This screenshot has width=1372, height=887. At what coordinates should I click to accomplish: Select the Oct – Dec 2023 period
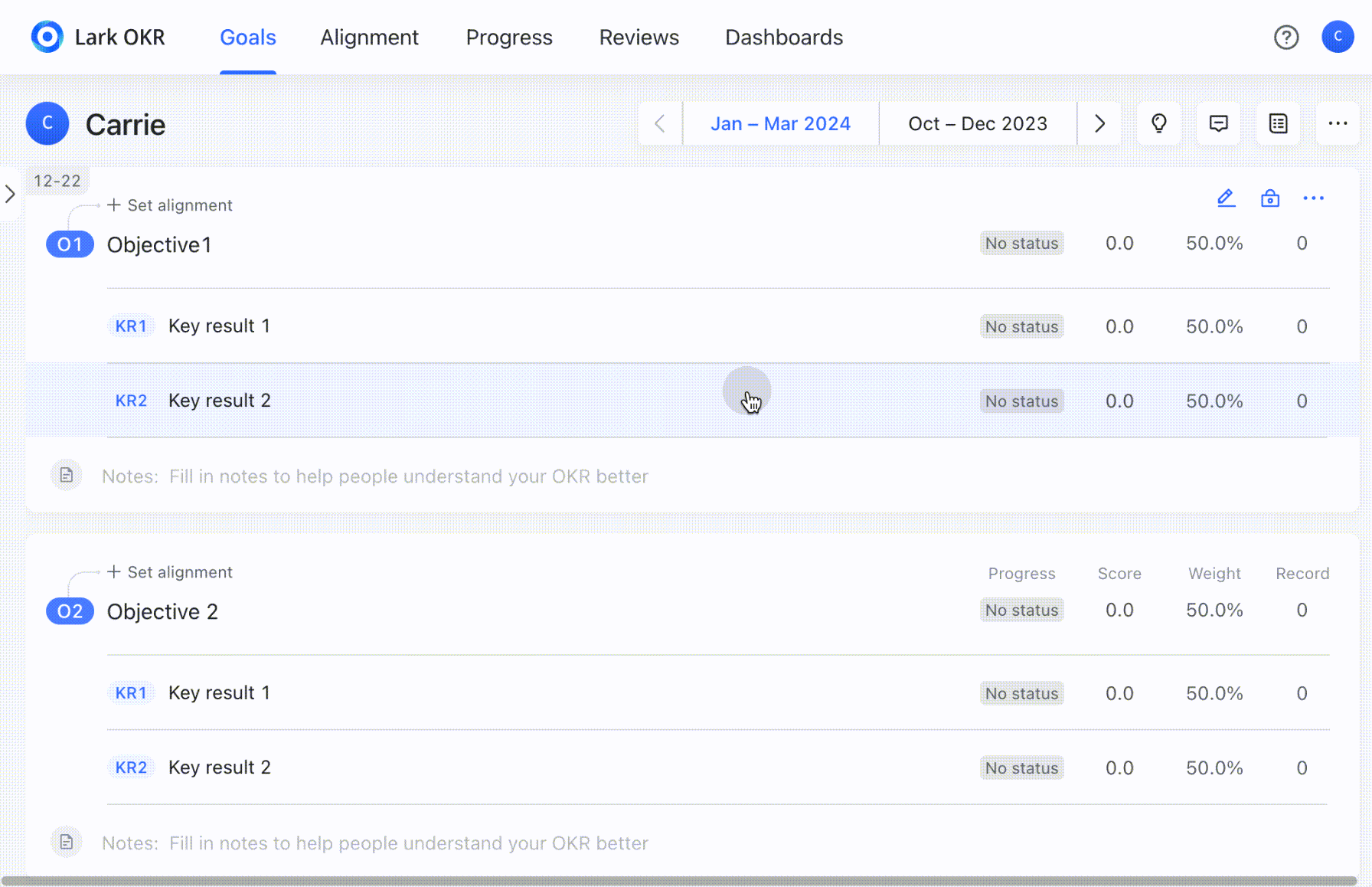(x=977, y=123)
